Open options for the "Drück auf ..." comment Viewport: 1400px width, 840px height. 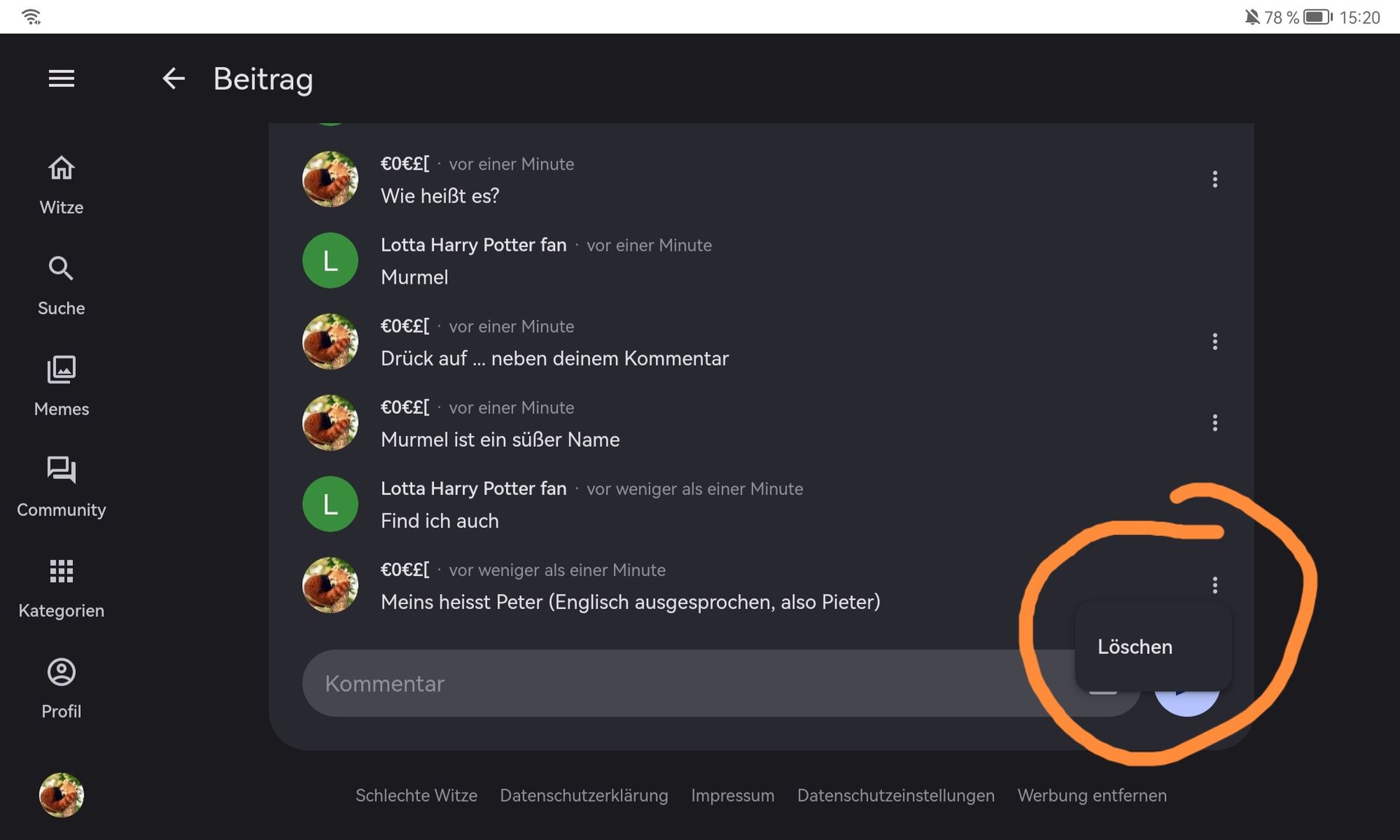[1215, 342]
